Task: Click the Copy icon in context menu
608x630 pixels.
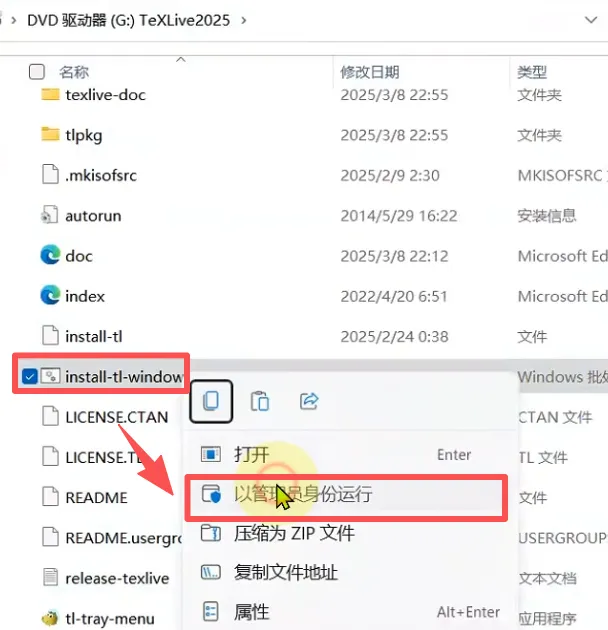Action: click(x=211, y=401)
